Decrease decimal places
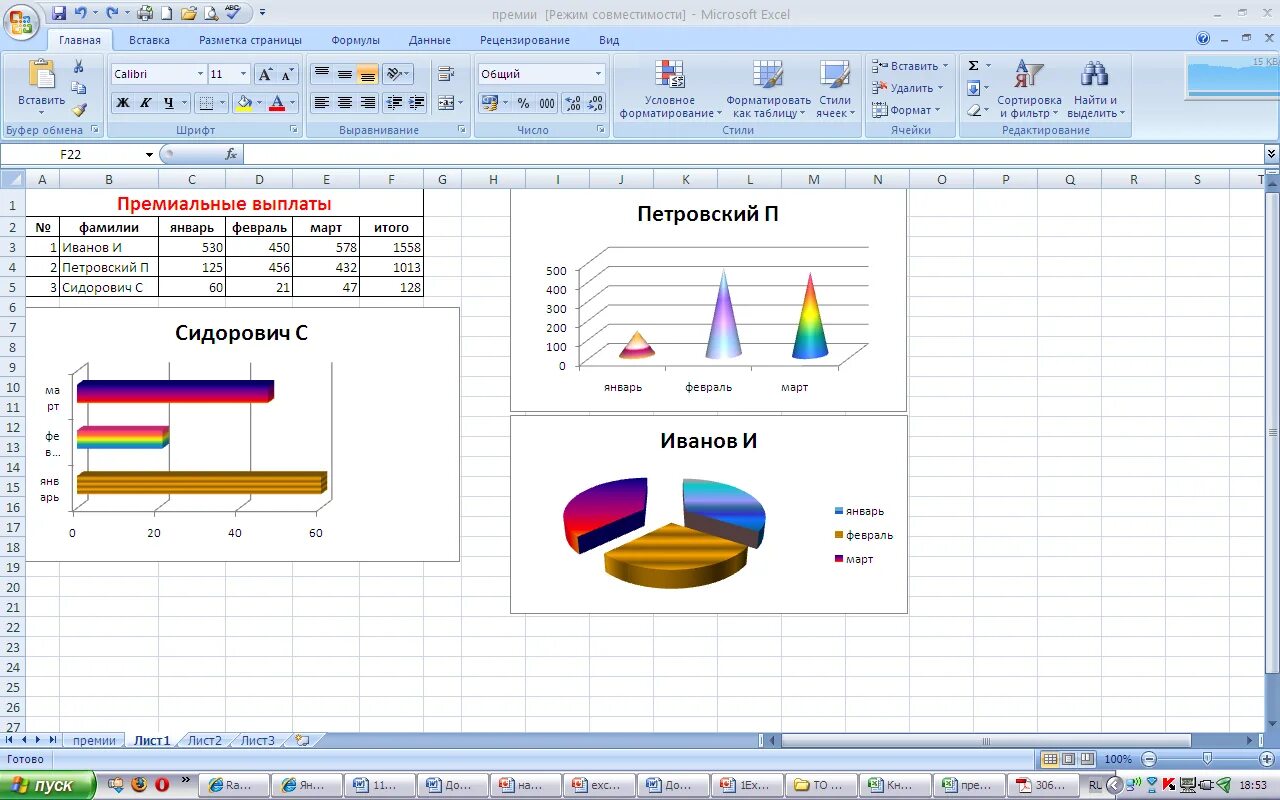This screenshot has width=1280, height=800. 595,103
